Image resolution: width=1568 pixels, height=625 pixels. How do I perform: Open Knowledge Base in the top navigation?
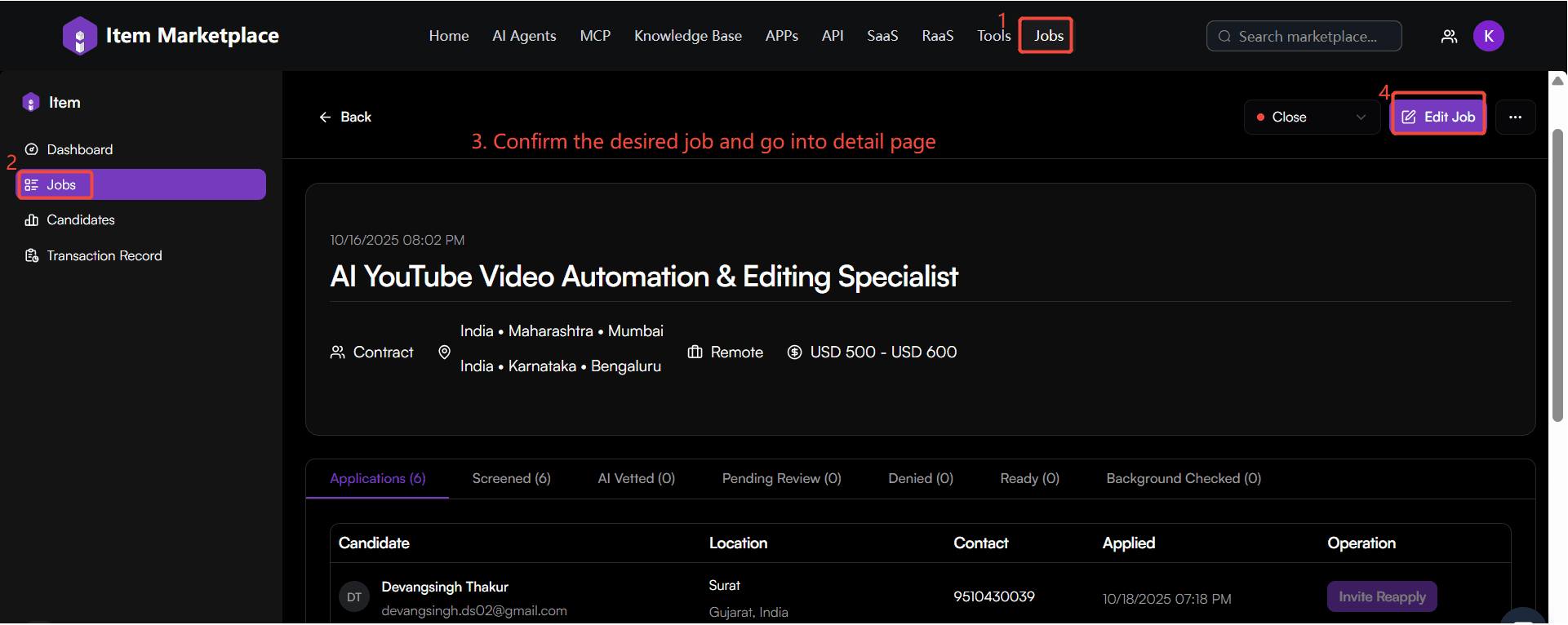[x=687, y=36]
